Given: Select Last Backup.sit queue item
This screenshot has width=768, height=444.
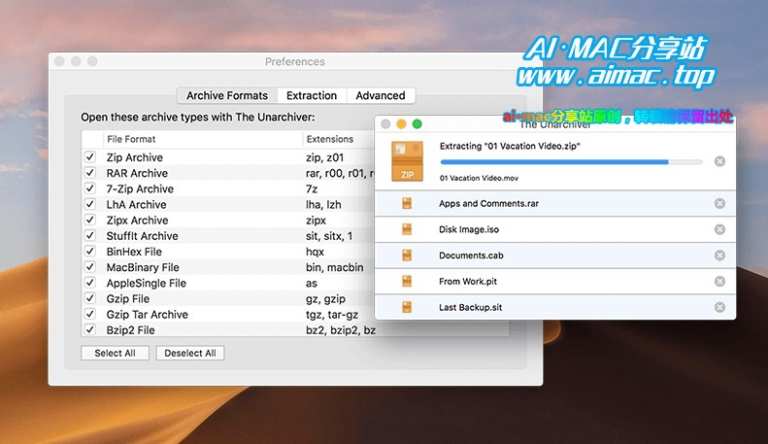Looking at the screenshot, I should 555,307.
